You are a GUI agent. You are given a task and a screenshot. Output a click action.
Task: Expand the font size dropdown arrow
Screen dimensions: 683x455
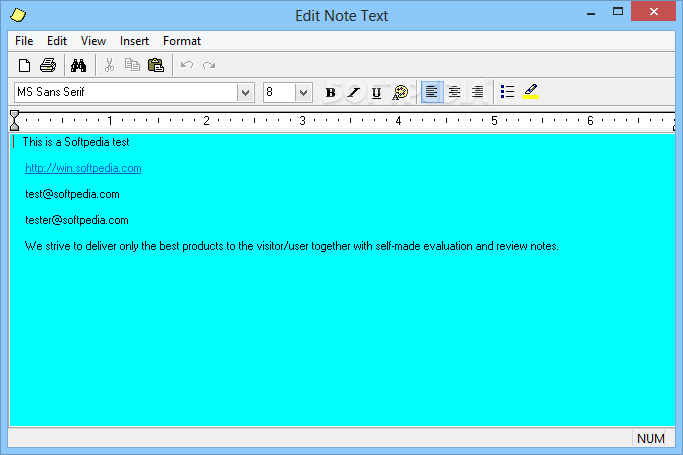[x=304, y=93]
